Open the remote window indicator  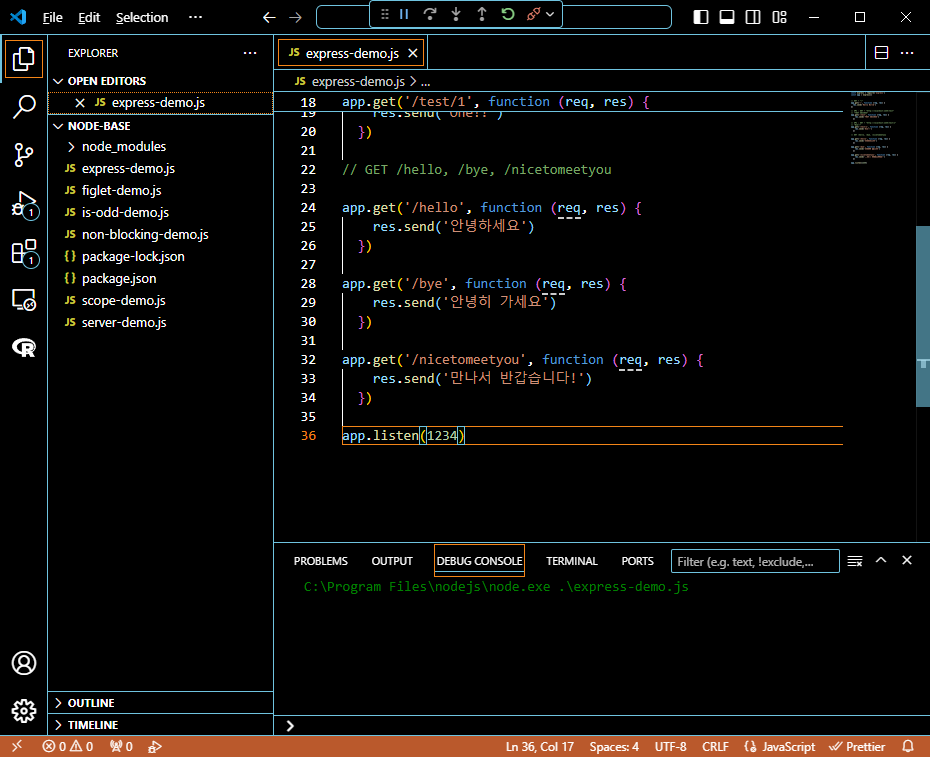click(17, 746)
